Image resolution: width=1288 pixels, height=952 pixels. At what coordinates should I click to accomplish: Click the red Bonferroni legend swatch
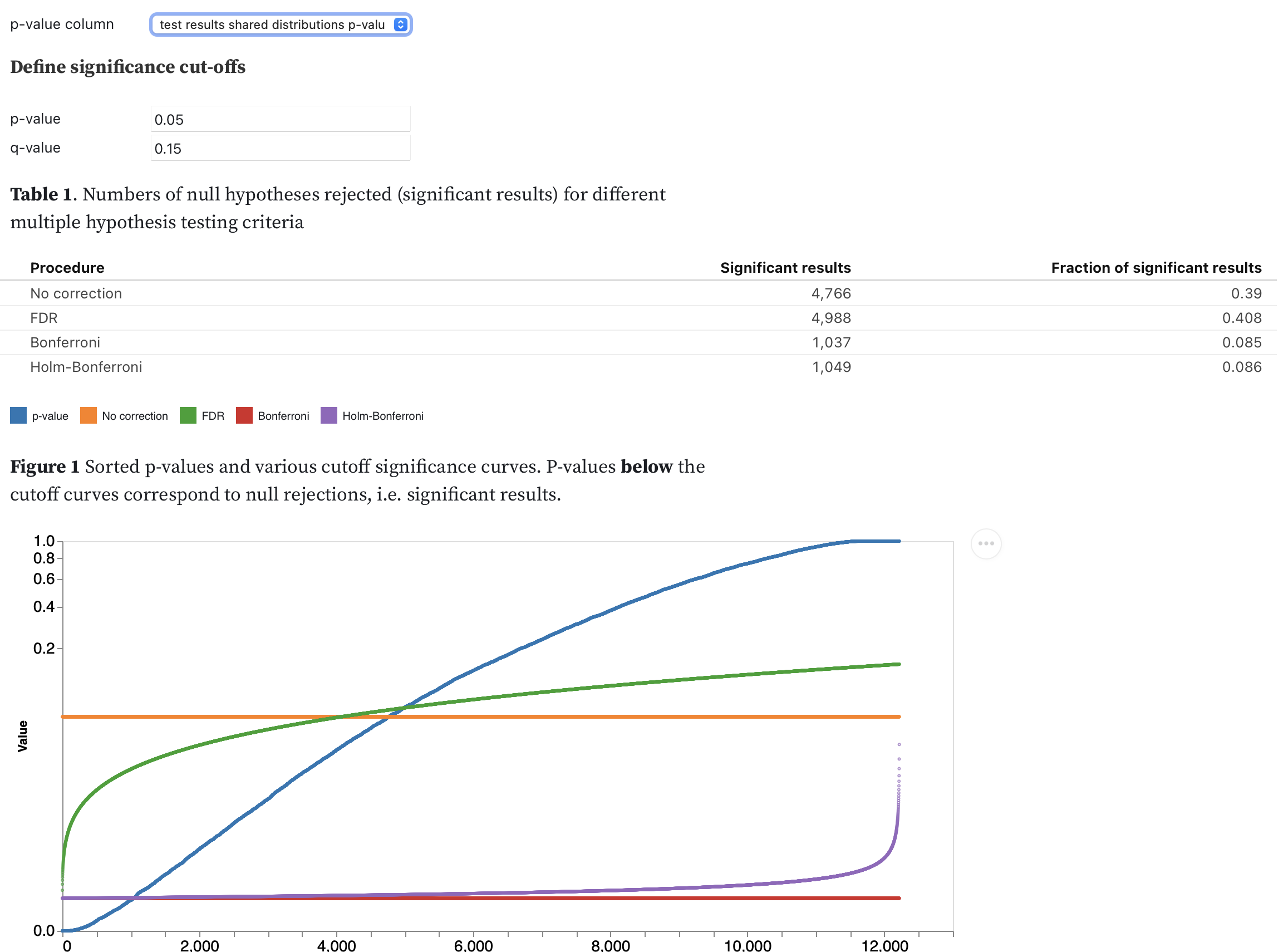point(244,415)
